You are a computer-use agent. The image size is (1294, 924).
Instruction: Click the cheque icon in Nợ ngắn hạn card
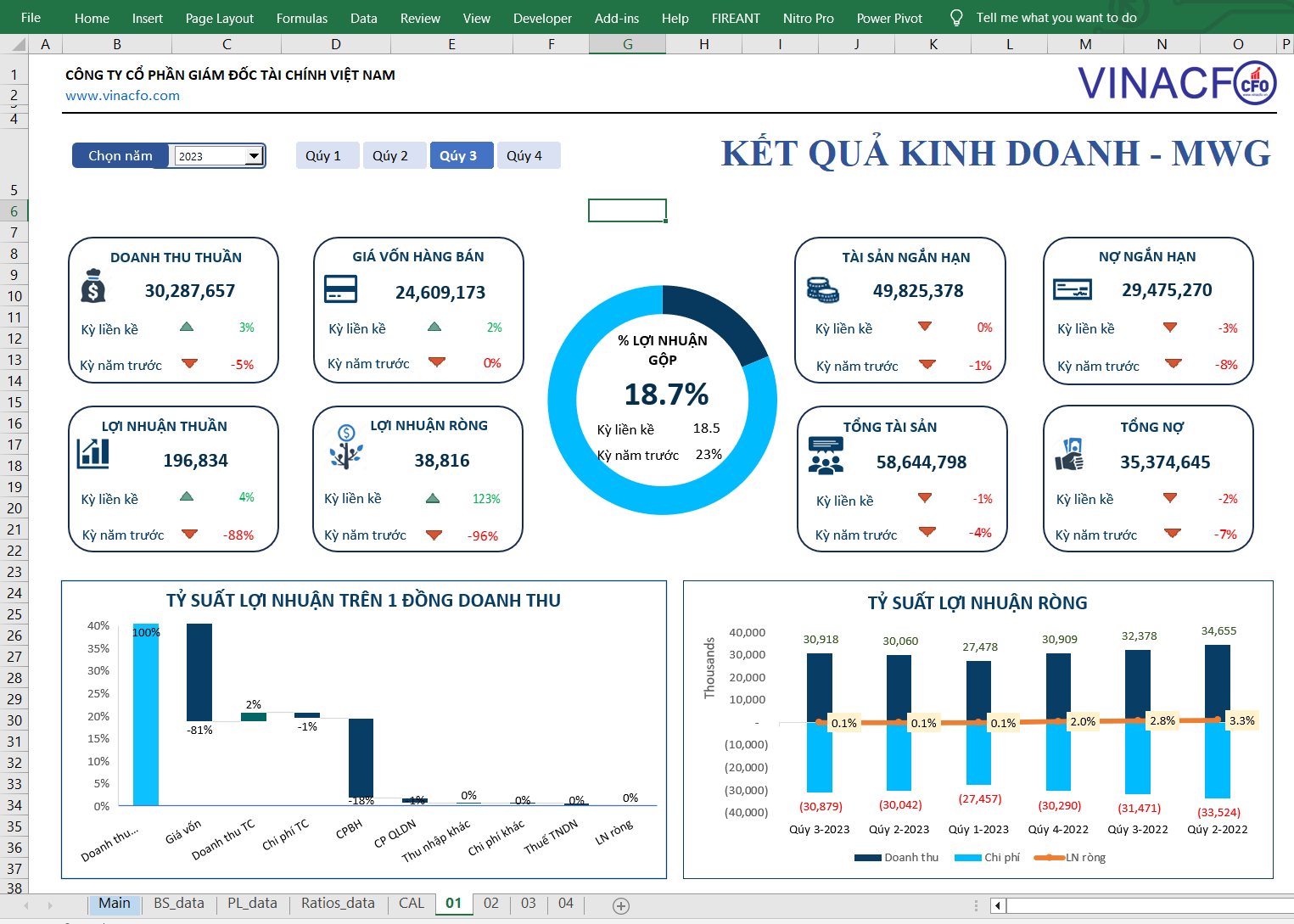pos(1073,289)
